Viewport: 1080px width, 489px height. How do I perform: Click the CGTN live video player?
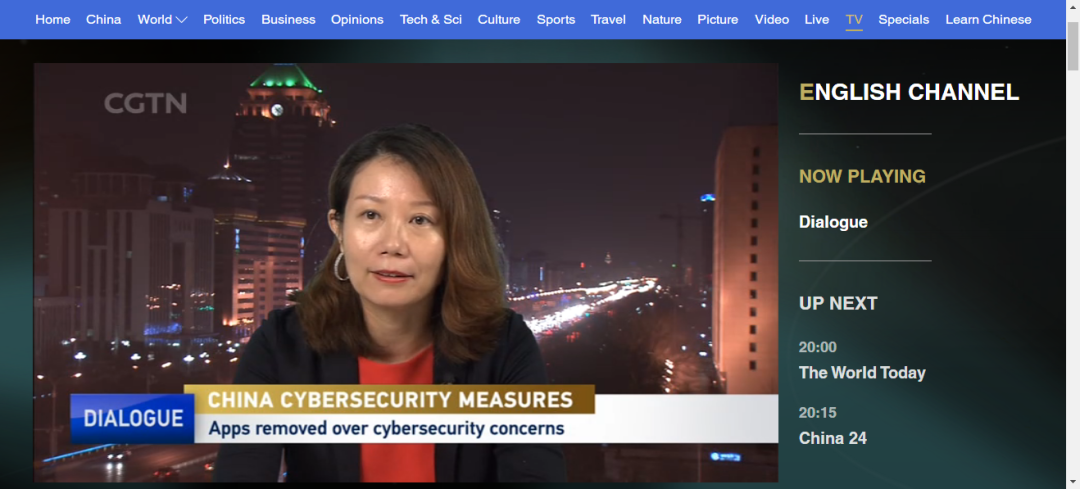[406, 273]
